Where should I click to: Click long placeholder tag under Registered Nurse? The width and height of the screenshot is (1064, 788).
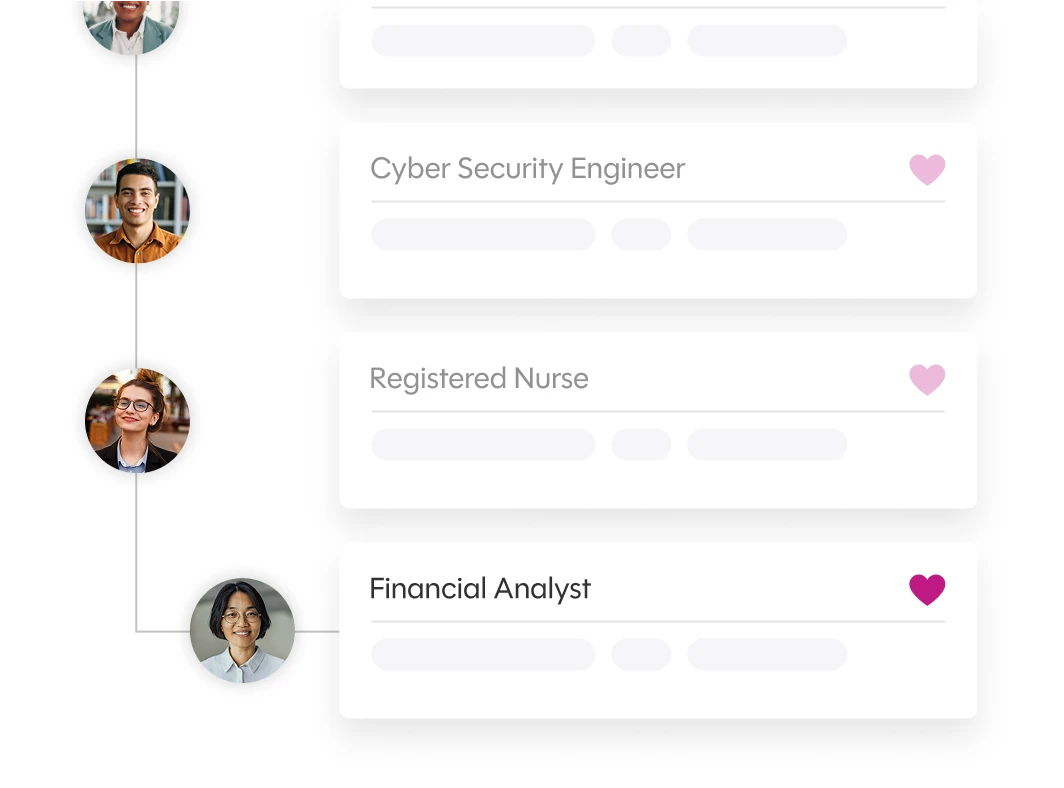483,445
